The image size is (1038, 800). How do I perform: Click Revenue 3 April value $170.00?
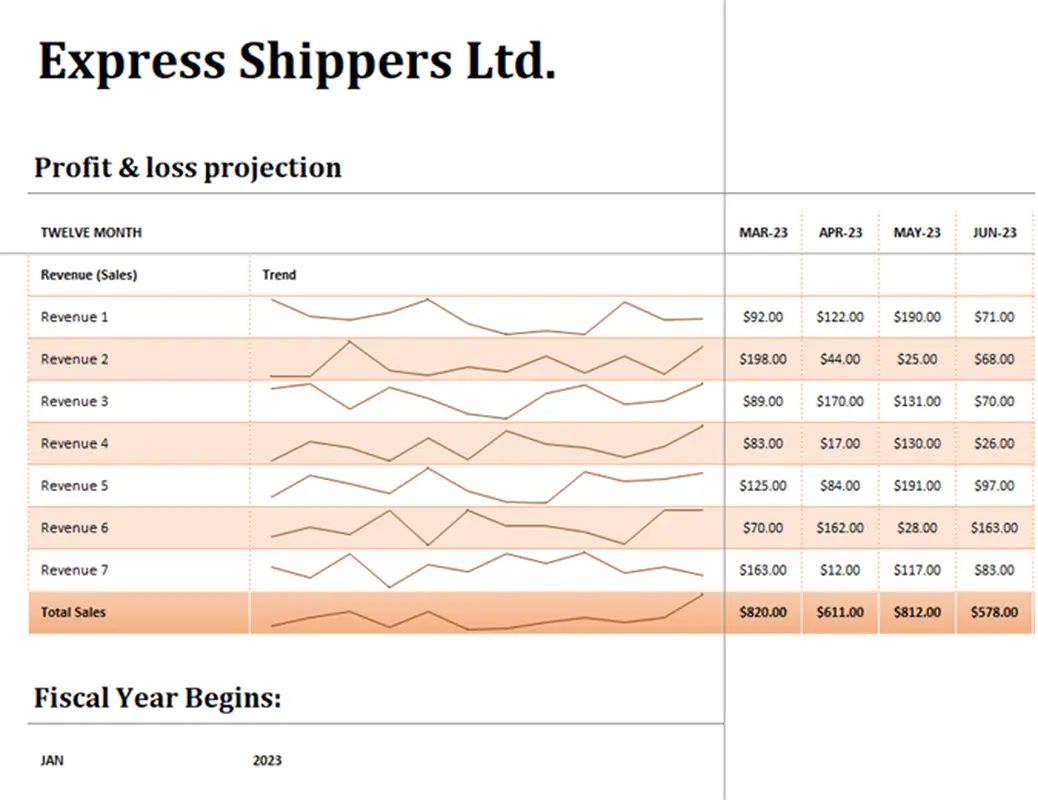[x=840, y=402]
